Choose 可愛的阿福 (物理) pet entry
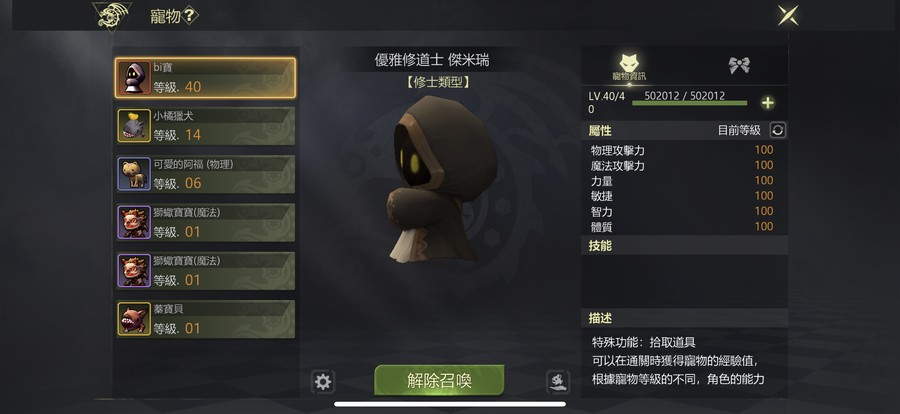The image size is (900, 414). pyautogui.click(x=205, y=174)
